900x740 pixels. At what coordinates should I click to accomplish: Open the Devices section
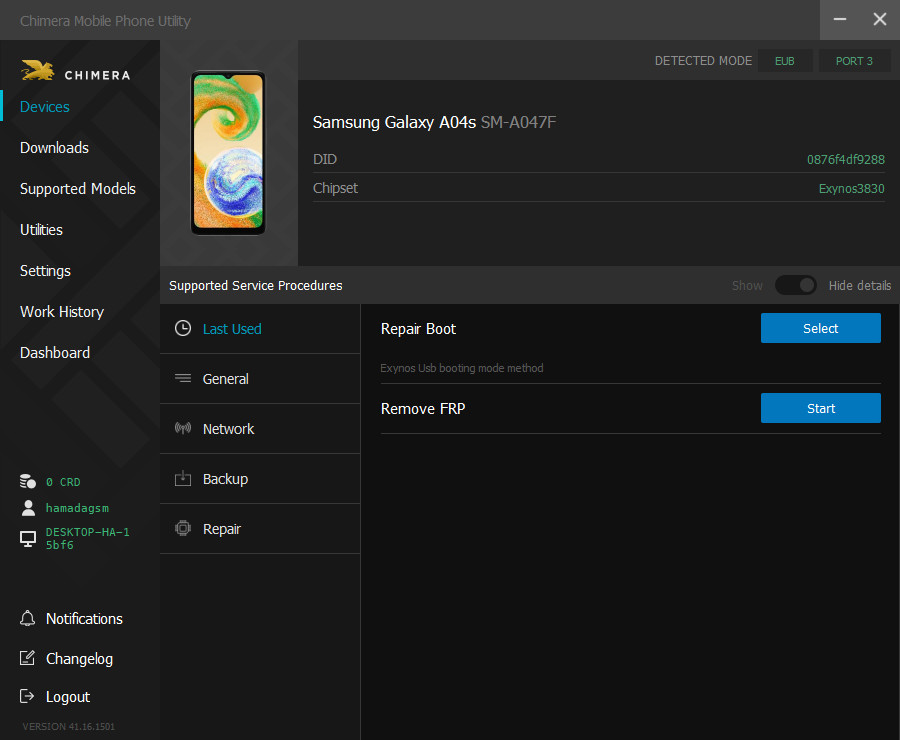coord(45,107)
